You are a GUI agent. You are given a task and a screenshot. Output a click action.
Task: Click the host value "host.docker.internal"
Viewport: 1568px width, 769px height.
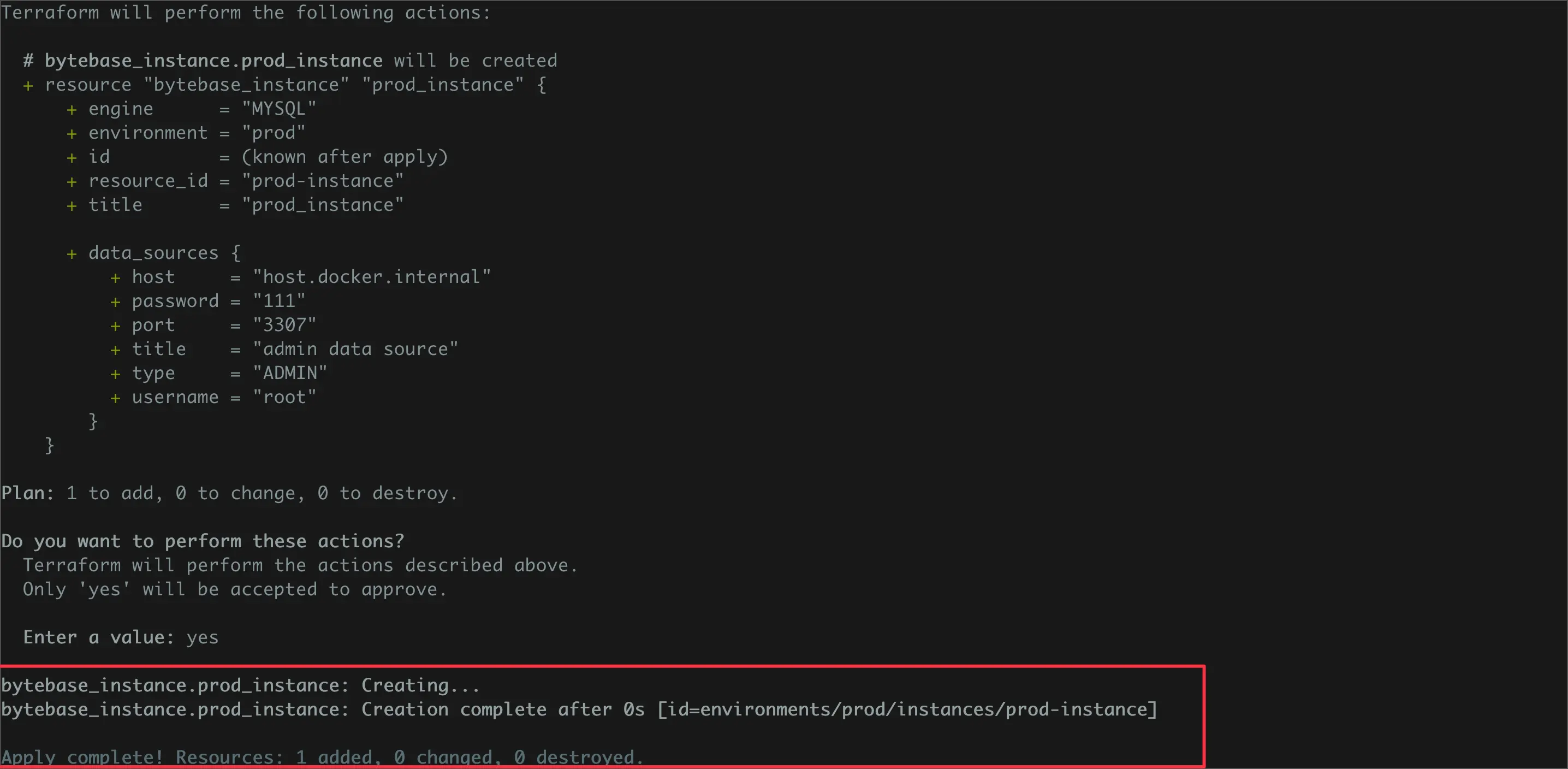pyautogui.click(x=371, y=277)
